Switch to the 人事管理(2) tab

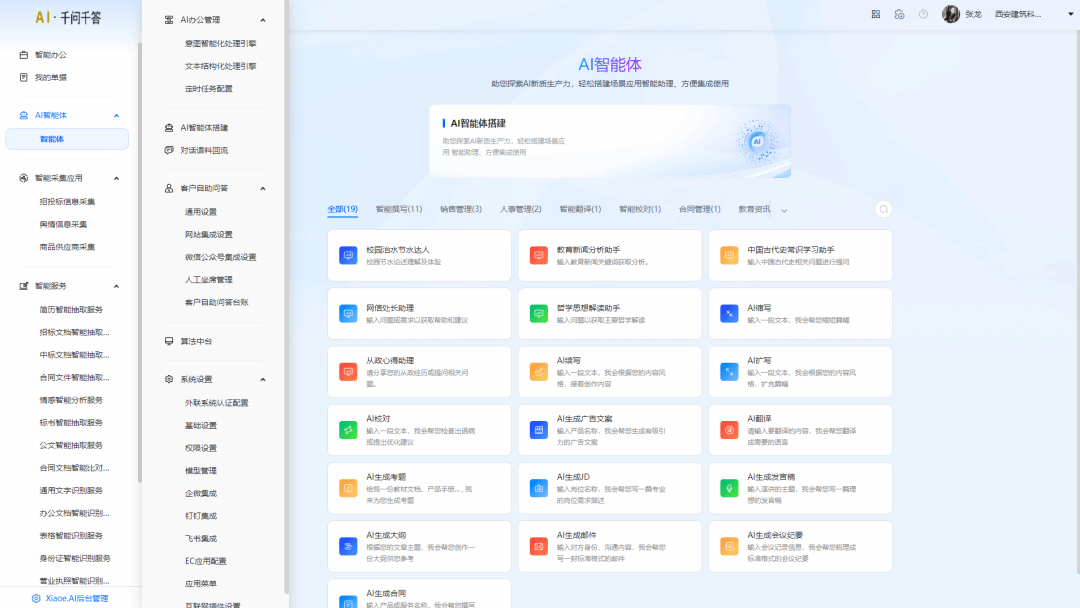[x=520, y=209]
